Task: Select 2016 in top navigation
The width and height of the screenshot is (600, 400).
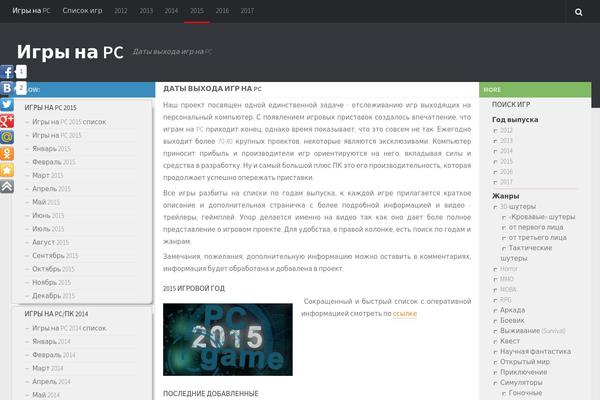Action: (x=222, y=11)
